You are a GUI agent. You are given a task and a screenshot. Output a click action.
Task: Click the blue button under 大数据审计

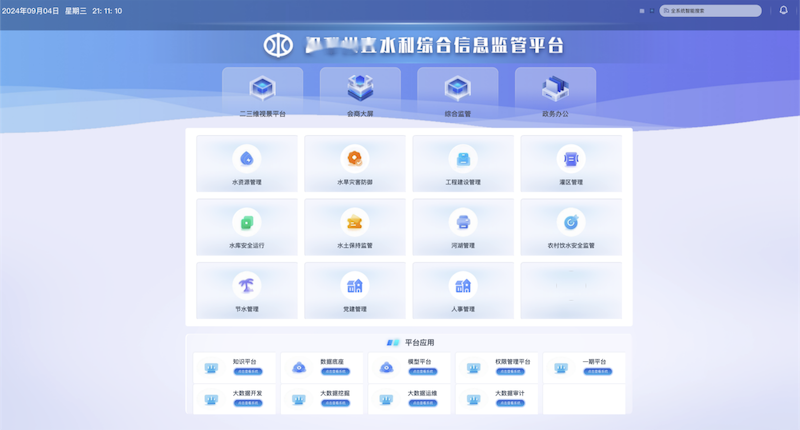coord(510,403)
